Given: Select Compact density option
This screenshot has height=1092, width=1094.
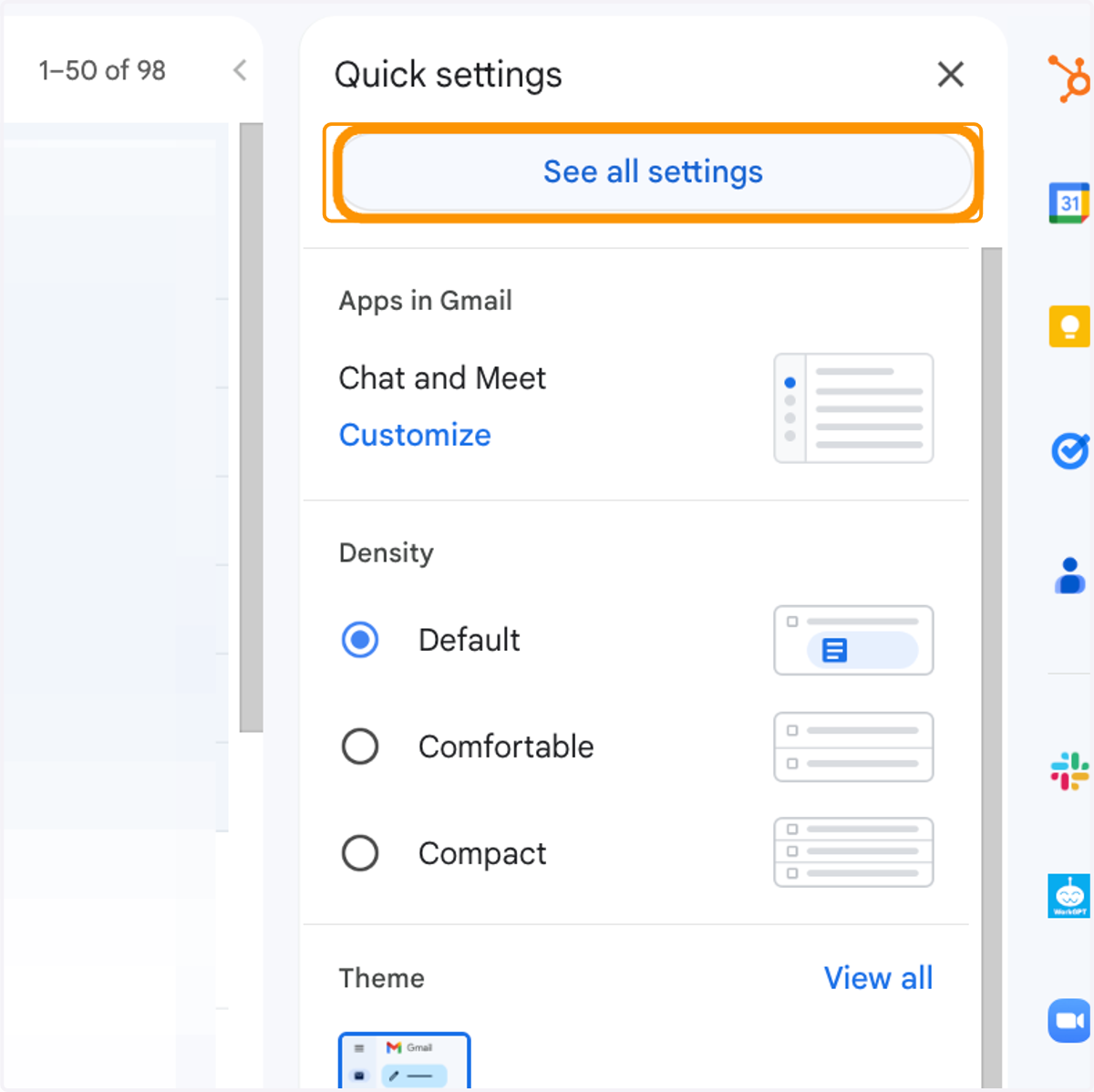Looking at the screenshot, I should [x=360, y=853].
